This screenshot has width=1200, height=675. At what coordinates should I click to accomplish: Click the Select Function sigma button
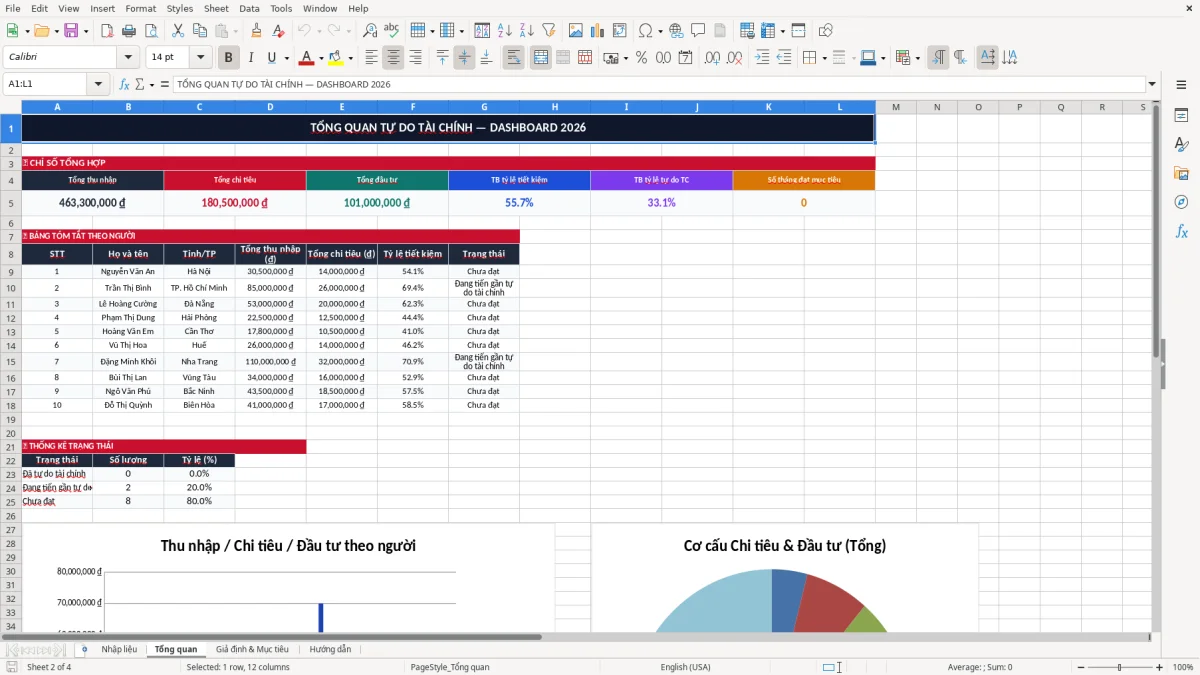pyautogui.click(x=139, y=84)
